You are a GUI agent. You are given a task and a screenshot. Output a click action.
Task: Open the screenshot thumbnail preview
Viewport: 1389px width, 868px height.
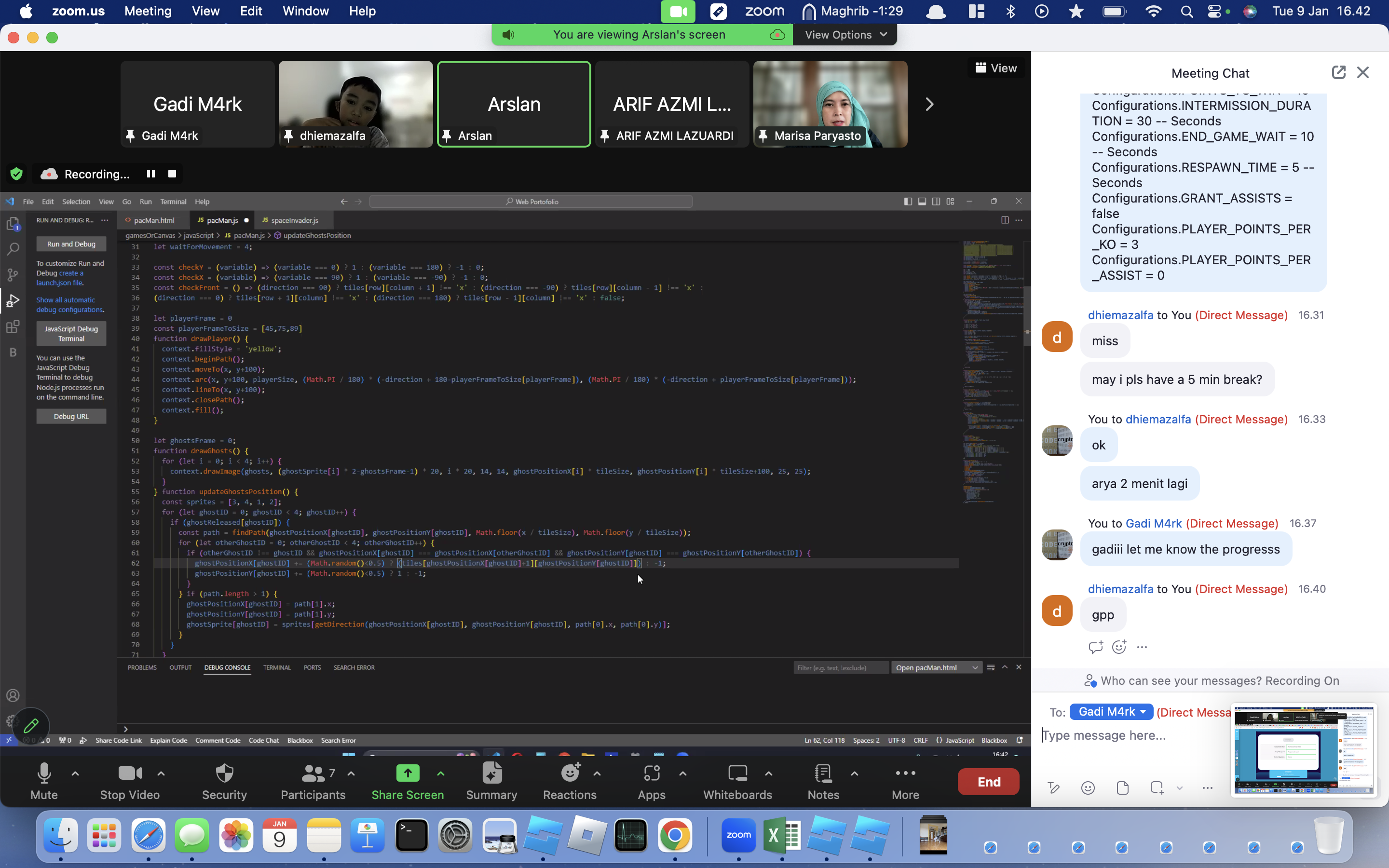[x=1304, y=750]
